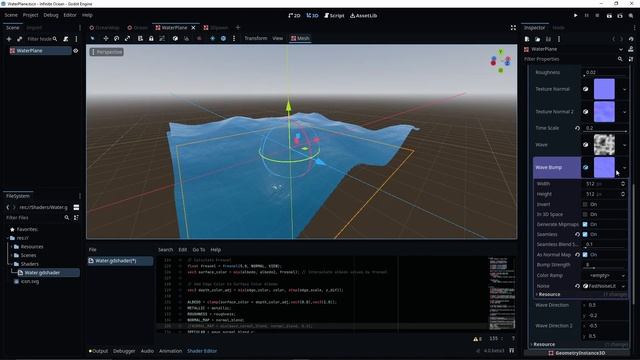Activate the Scale mode tool

(x=127, y=38)
